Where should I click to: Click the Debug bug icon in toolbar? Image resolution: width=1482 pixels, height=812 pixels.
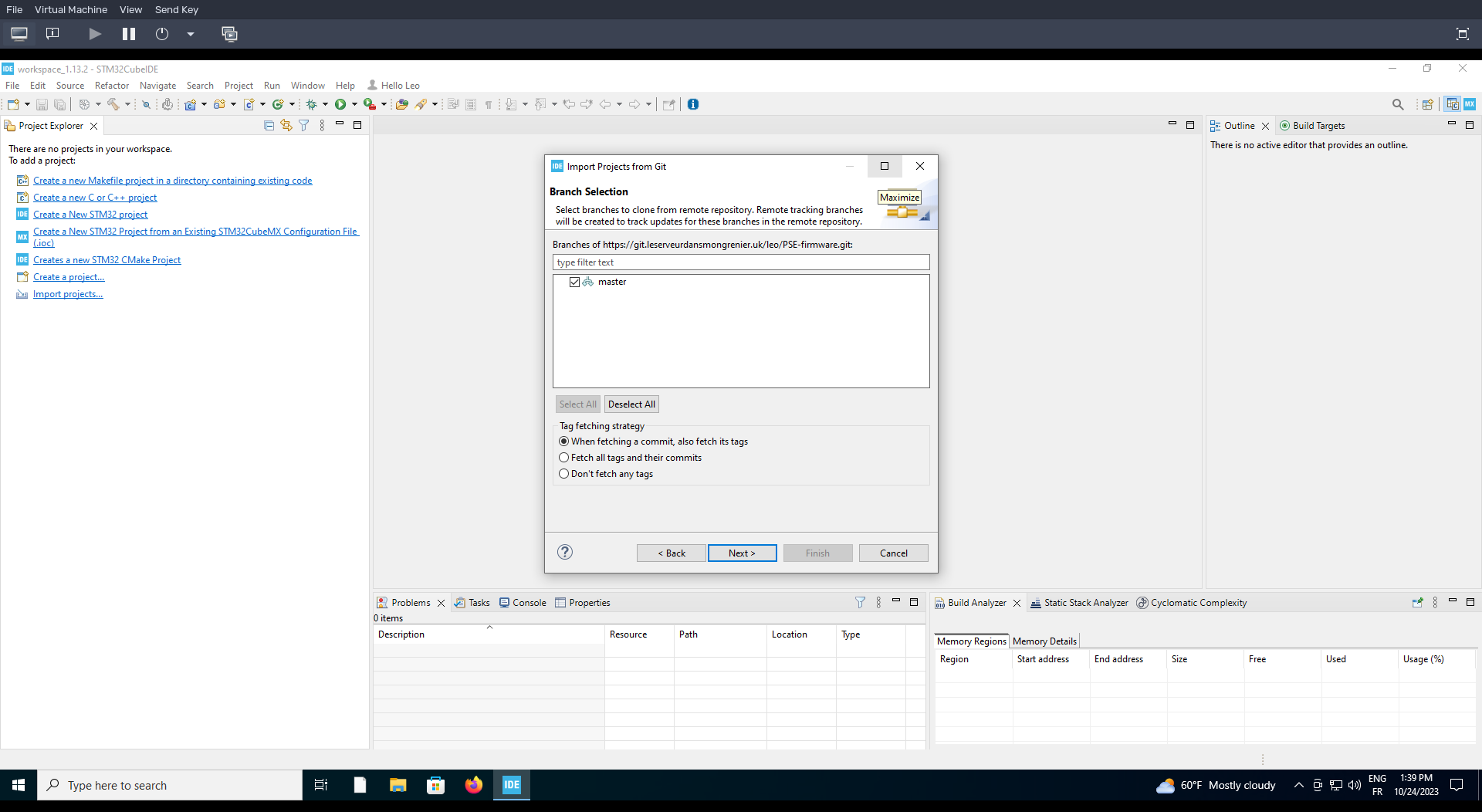[x=311, y=104]
